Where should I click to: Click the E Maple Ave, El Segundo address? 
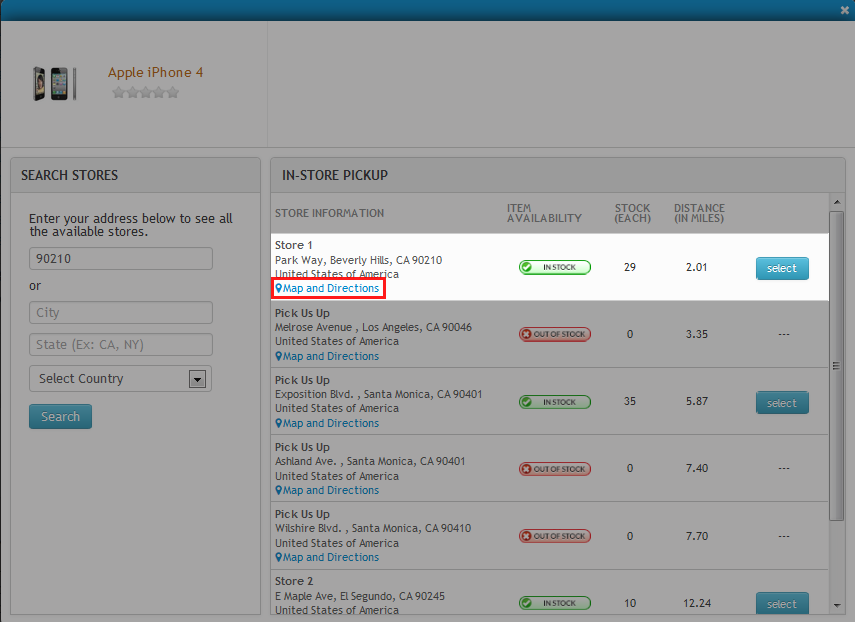[360, 596]
